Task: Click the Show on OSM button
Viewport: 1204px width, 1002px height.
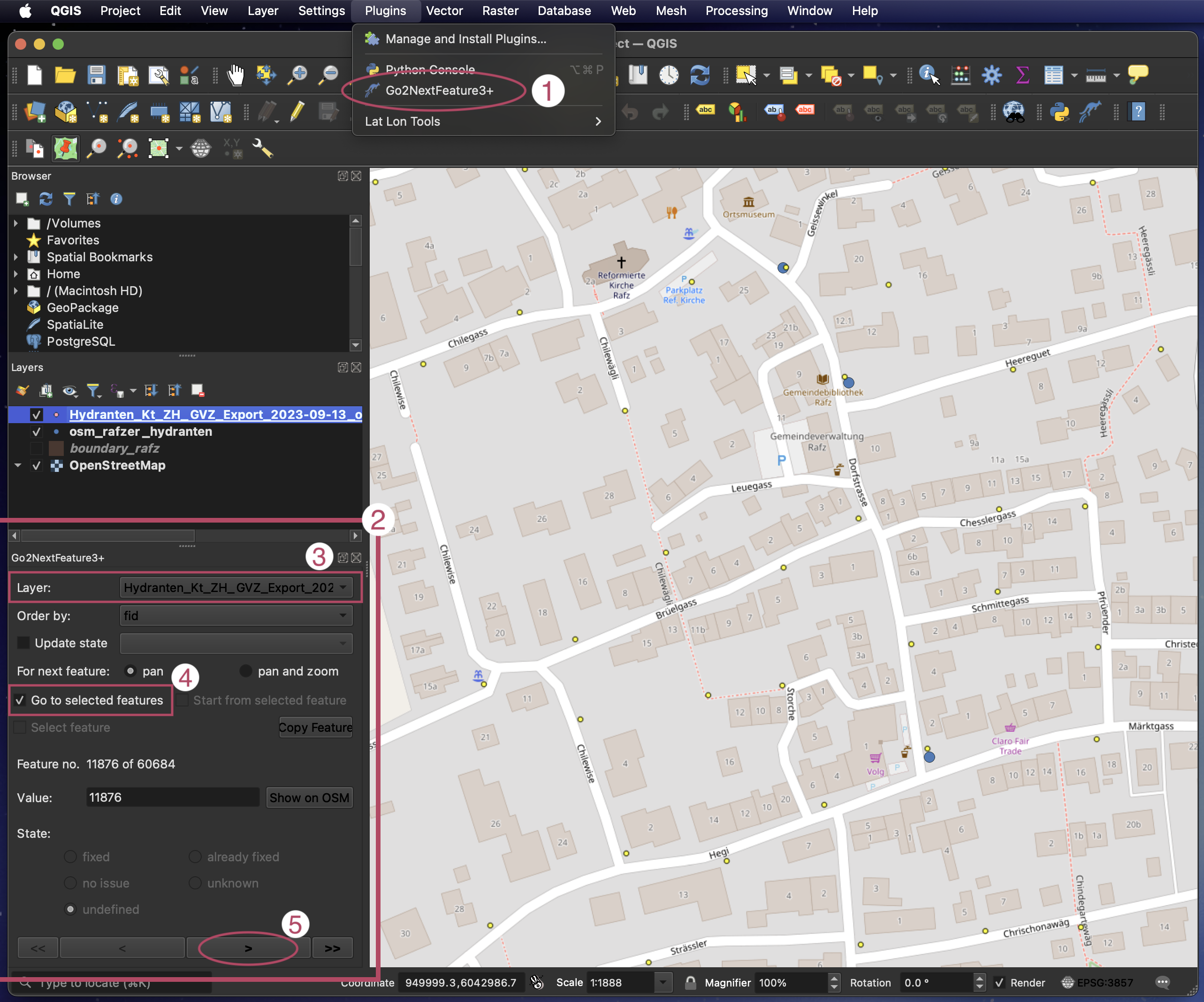Action: (309, 797)
